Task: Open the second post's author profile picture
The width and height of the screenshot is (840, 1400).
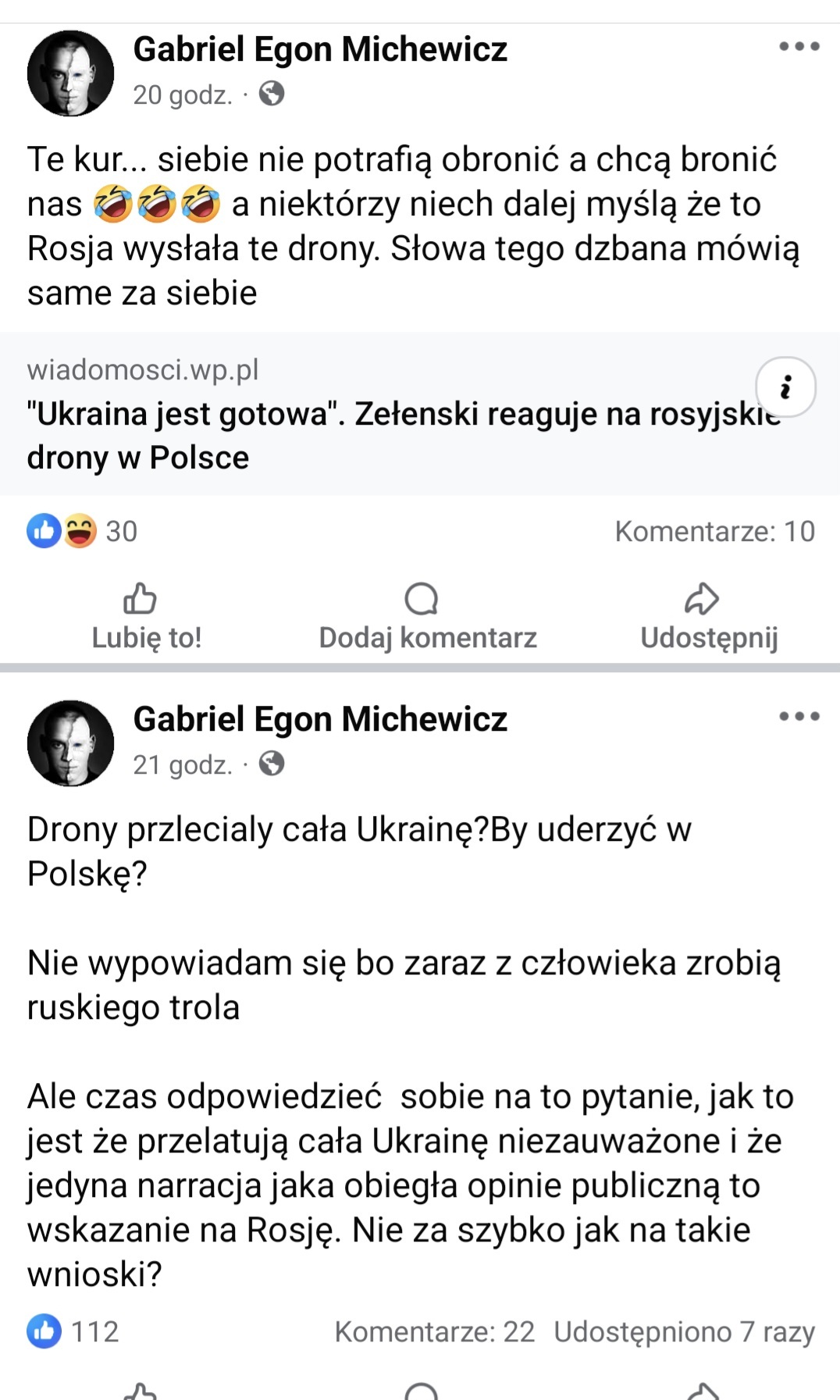Action: coord(70,743)
